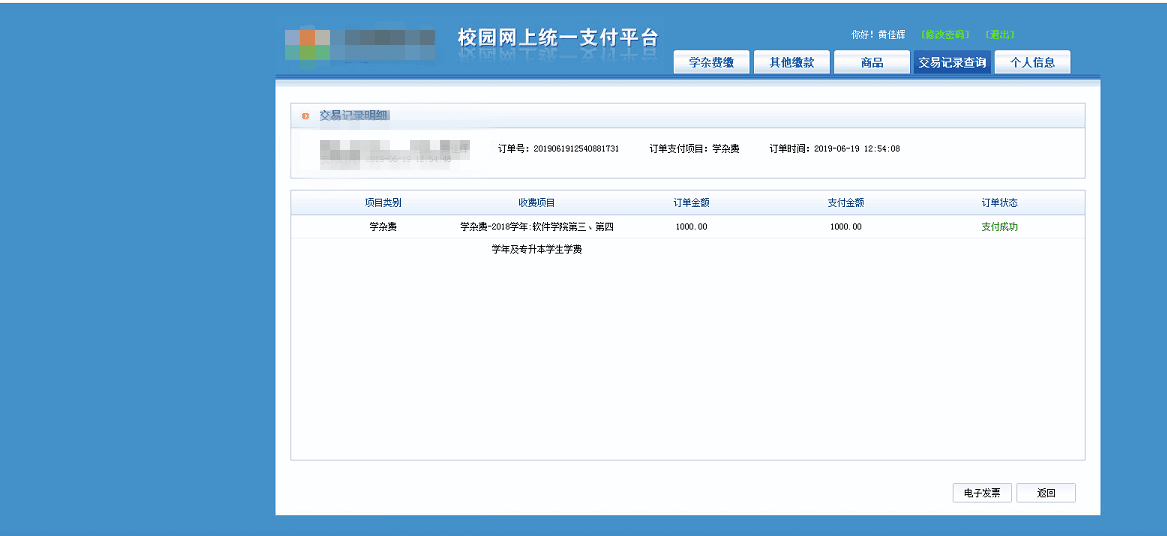Click the 返回 button
Viewport: 1167px width, 536px height.
click(x=1046, y=493)
